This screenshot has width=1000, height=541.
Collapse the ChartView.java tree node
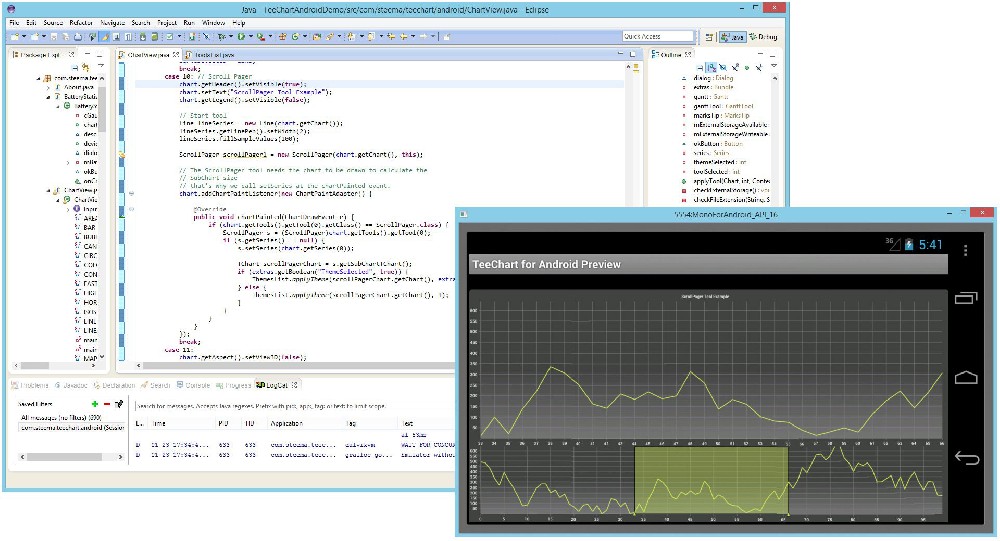click(48, 188)
